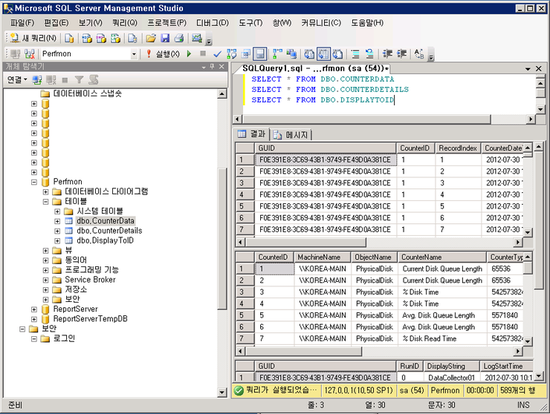
Task: Comment out the selected lines
Action: point(355,54)
